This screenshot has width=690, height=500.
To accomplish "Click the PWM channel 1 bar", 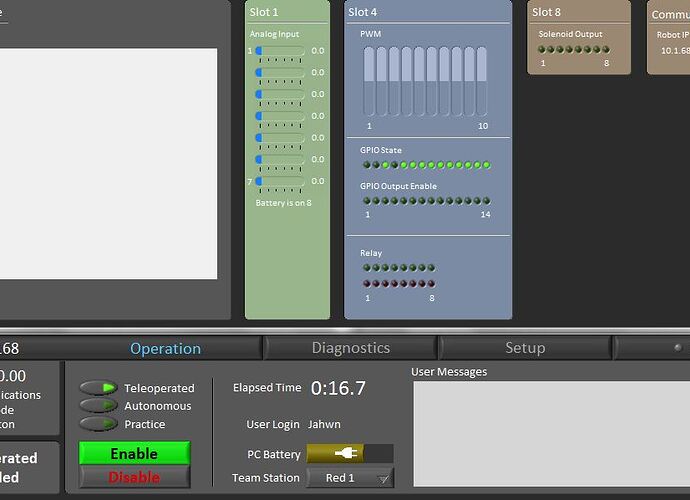I will click(x=369, y=81).
